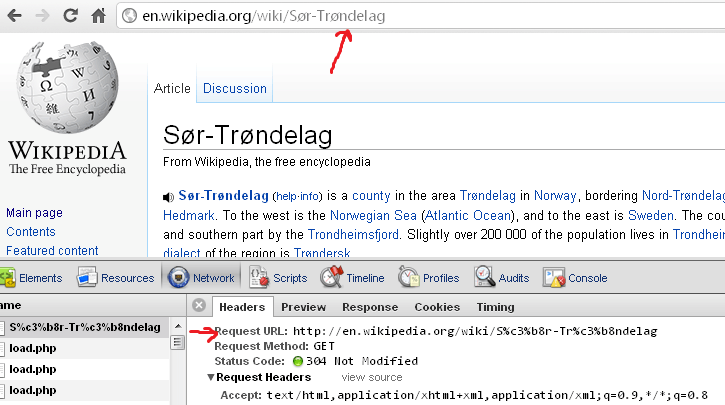Click the 304 Not Modified status text
725x405 pixels.
(362, 361)
